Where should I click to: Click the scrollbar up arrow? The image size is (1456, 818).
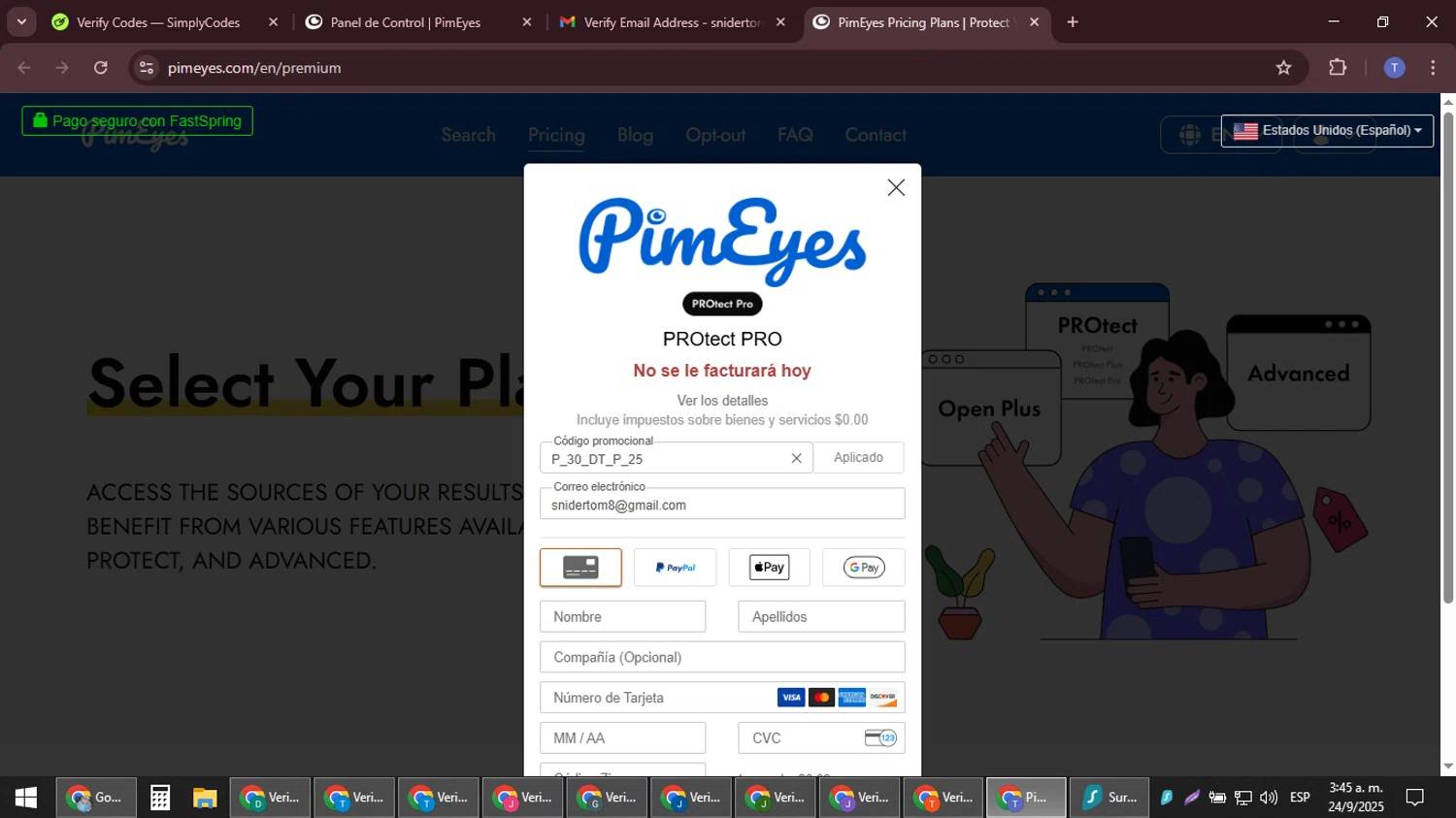pyautogui.click(x=1448, y=101)
